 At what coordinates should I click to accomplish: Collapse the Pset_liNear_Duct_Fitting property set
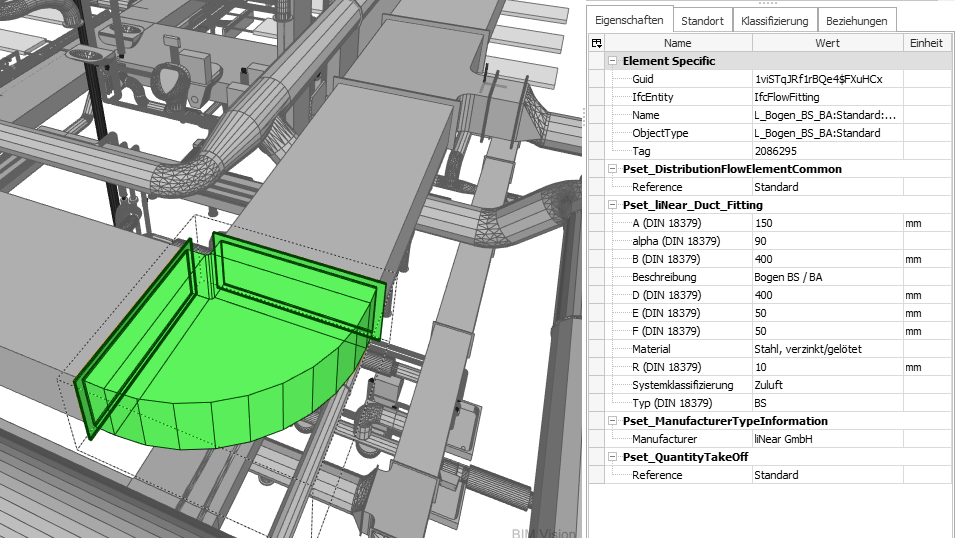612,205
